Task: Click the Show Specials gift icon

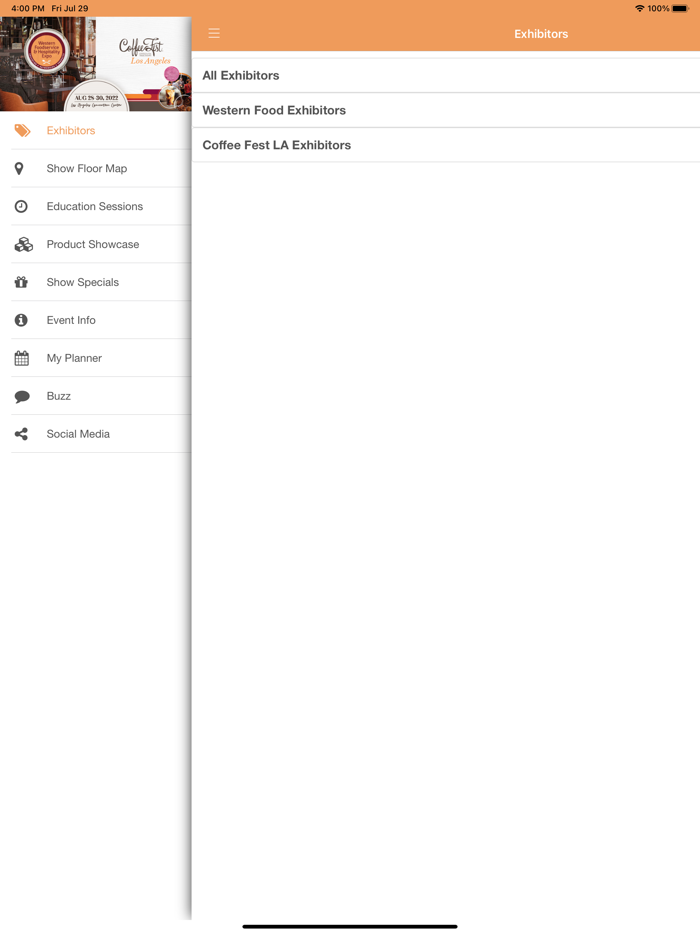Action: point(21,282)
